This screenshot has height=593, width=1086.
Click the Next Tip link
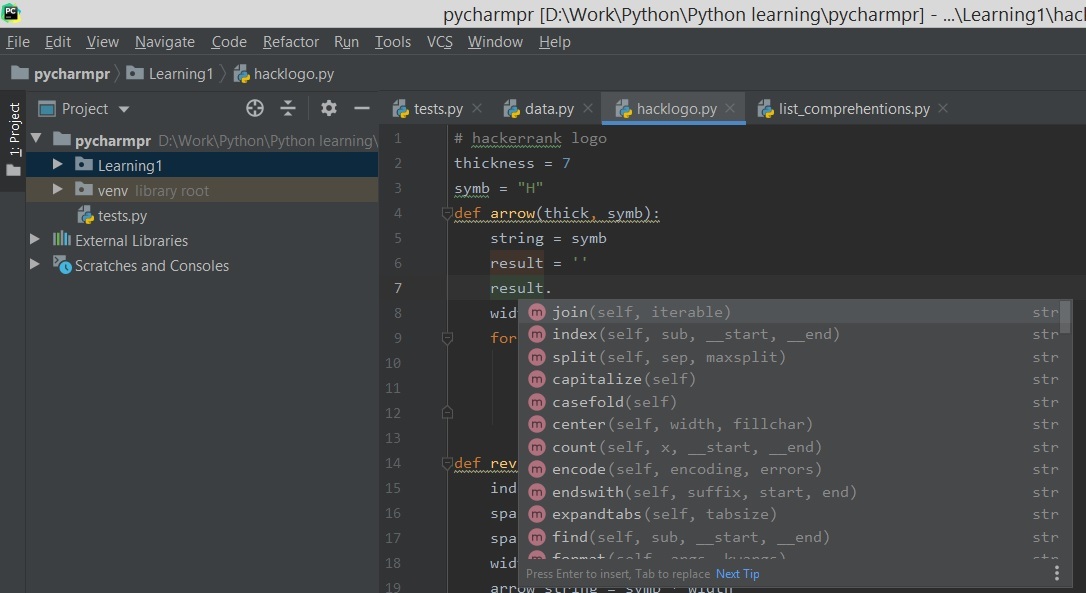[737, 574]
